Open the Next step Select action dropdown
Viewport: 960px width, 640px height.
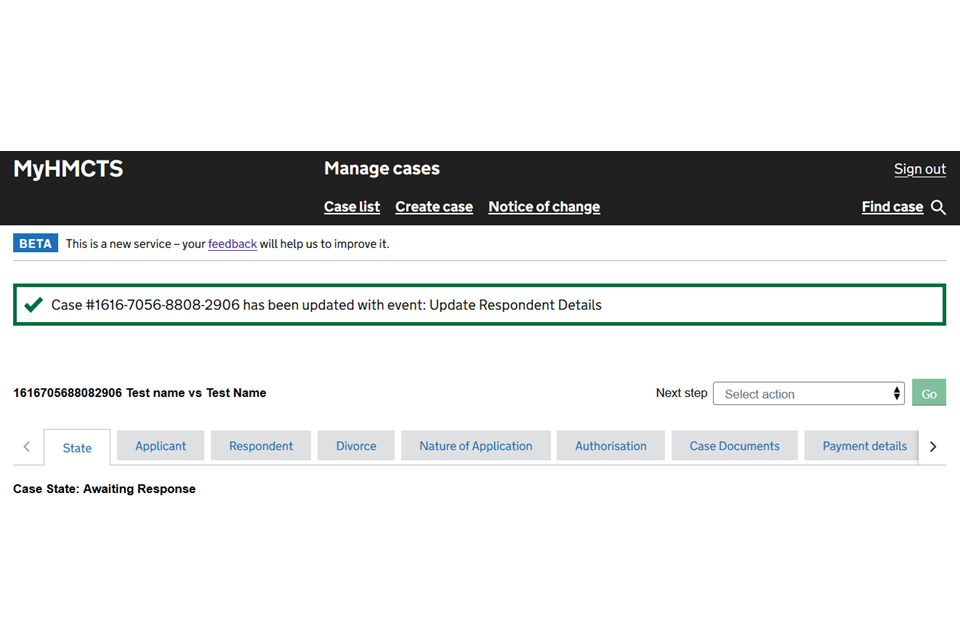(x=808, y=394)
